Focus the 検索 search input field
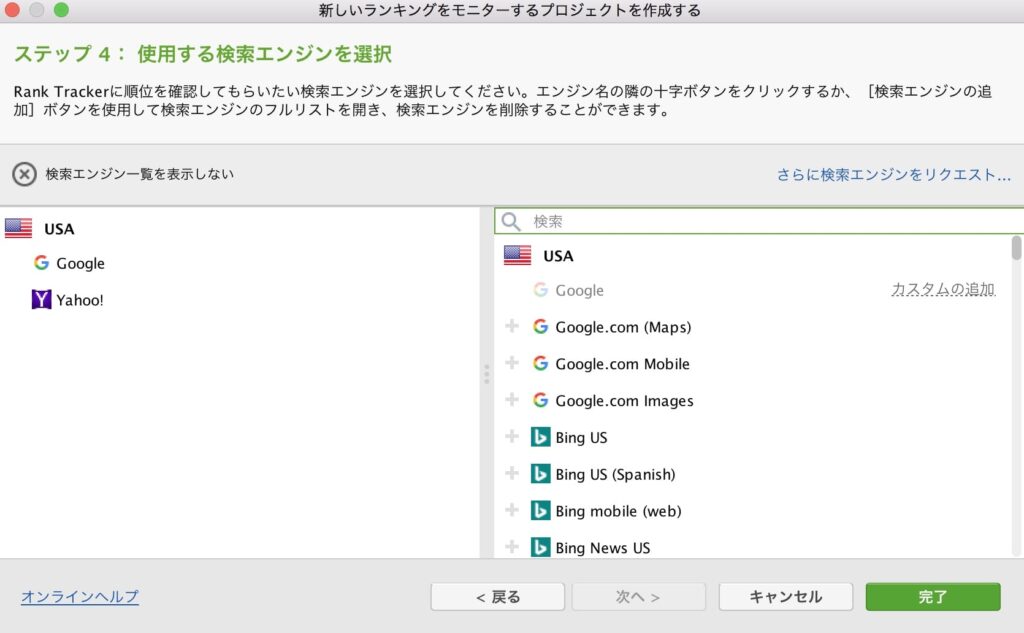 click(x=759, y=221)
